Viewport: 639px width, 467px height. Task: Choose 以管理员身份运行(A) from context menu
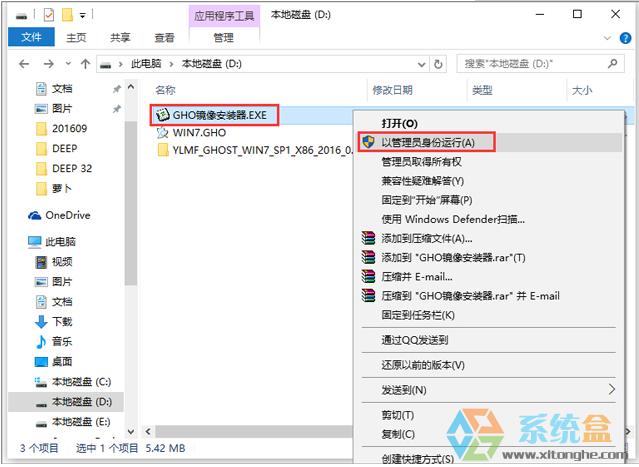(428, 142)
